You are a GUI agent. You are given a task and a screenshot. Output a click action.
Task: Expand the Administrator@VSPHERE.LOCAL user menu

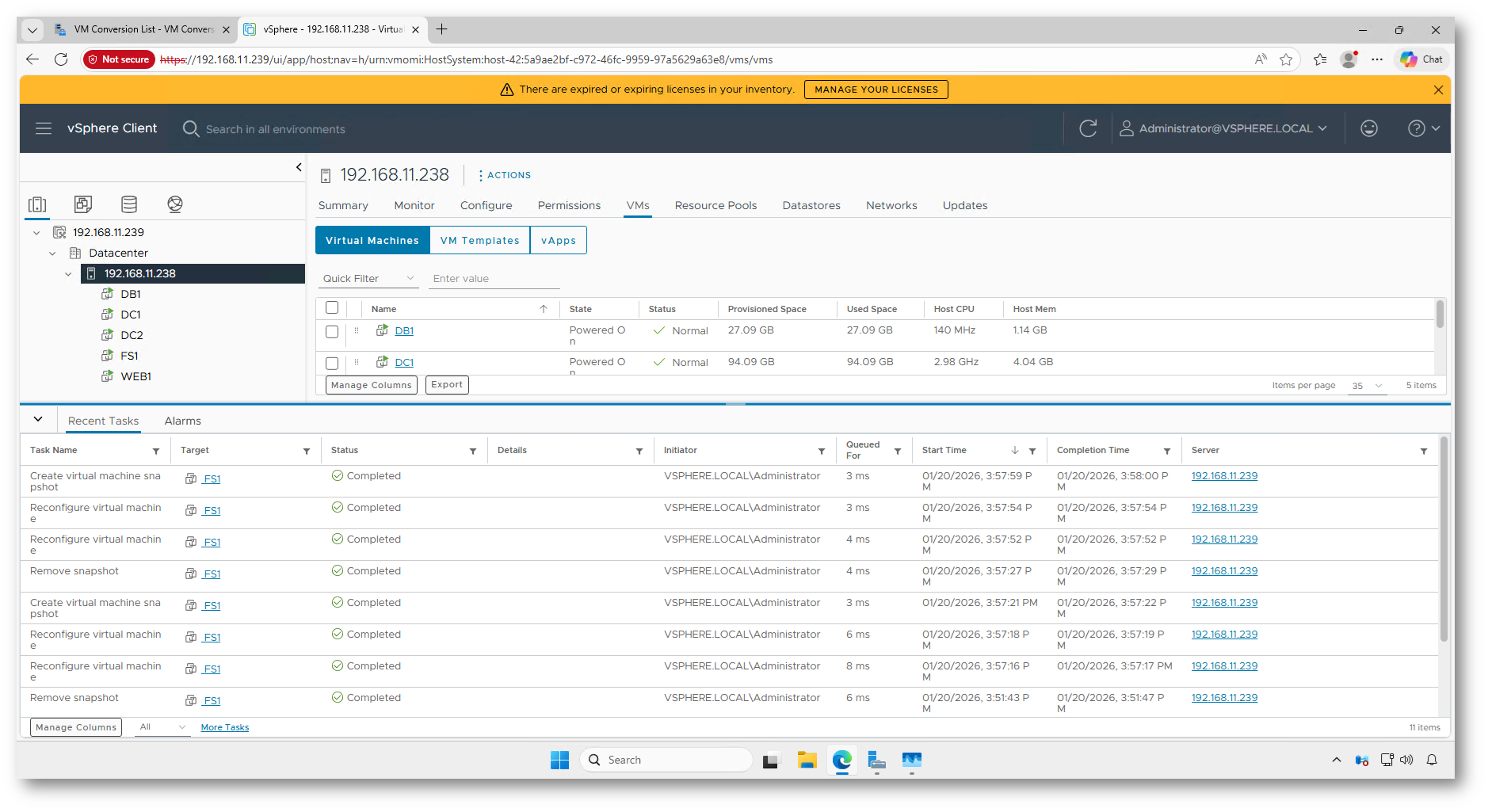1223,128
